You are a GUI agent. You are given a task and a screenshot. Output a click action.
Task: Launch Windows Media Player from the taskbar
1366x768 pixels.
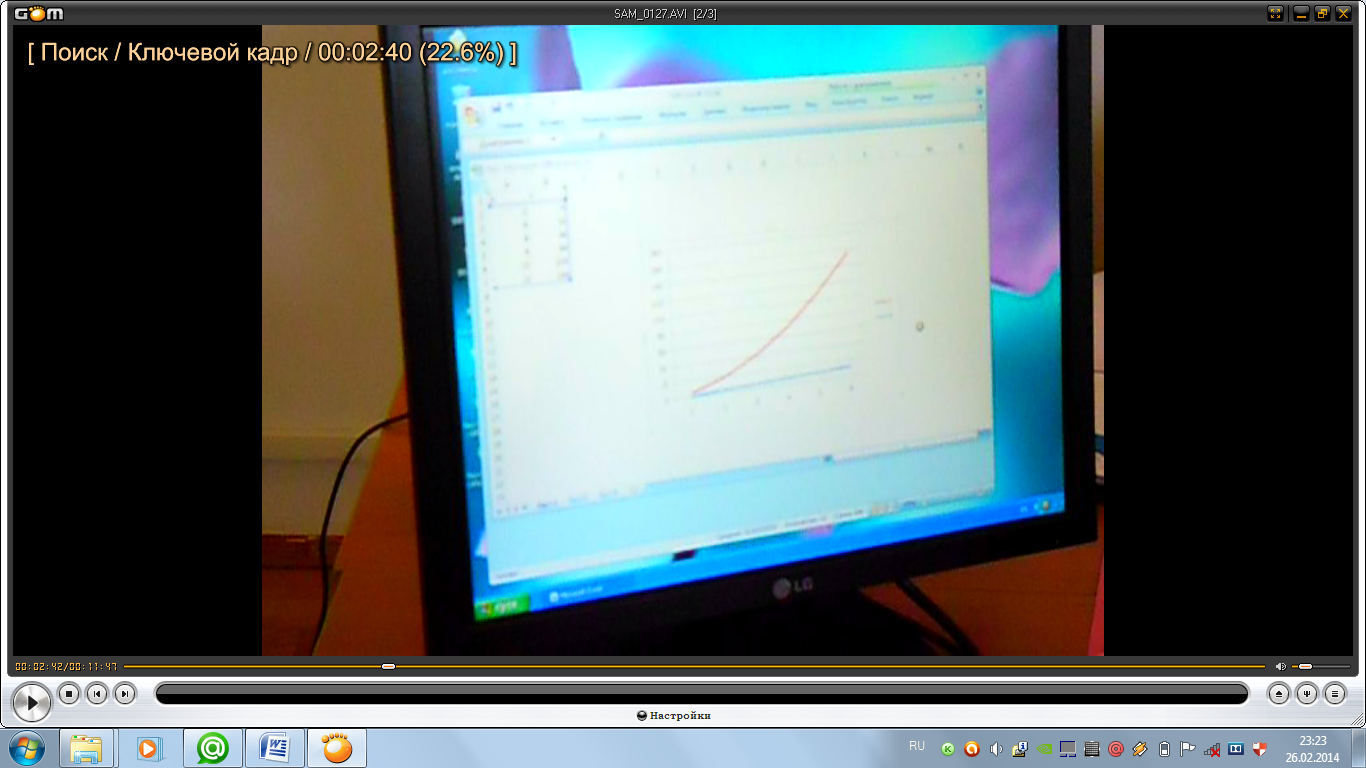(x=149, y=748)
